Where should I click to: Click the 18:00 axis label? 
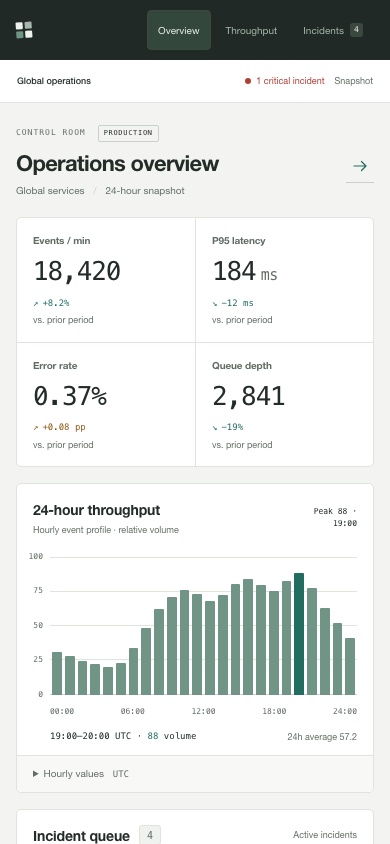[x=274, y=711]
